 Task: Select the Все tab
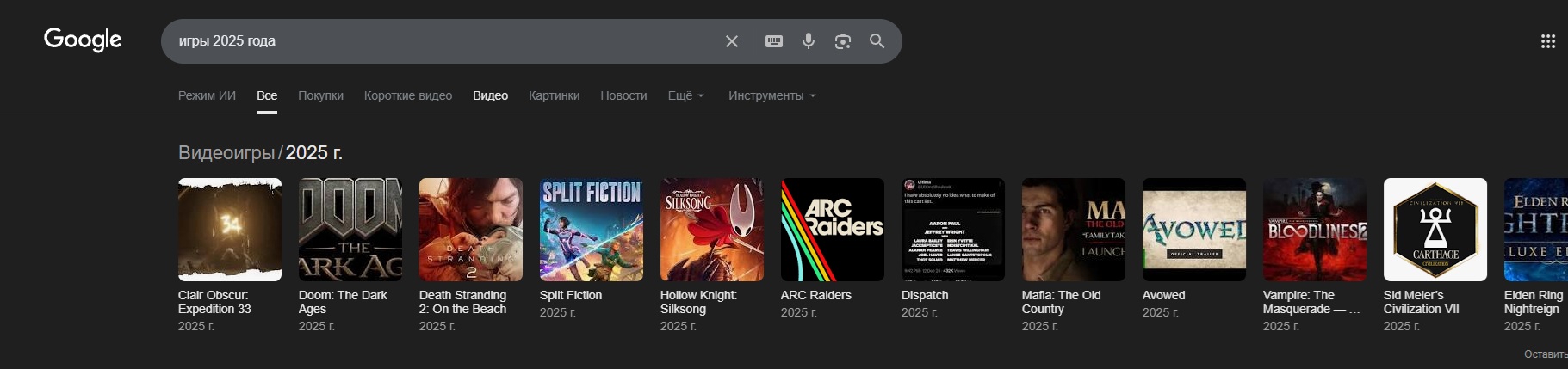click(267, 95)
